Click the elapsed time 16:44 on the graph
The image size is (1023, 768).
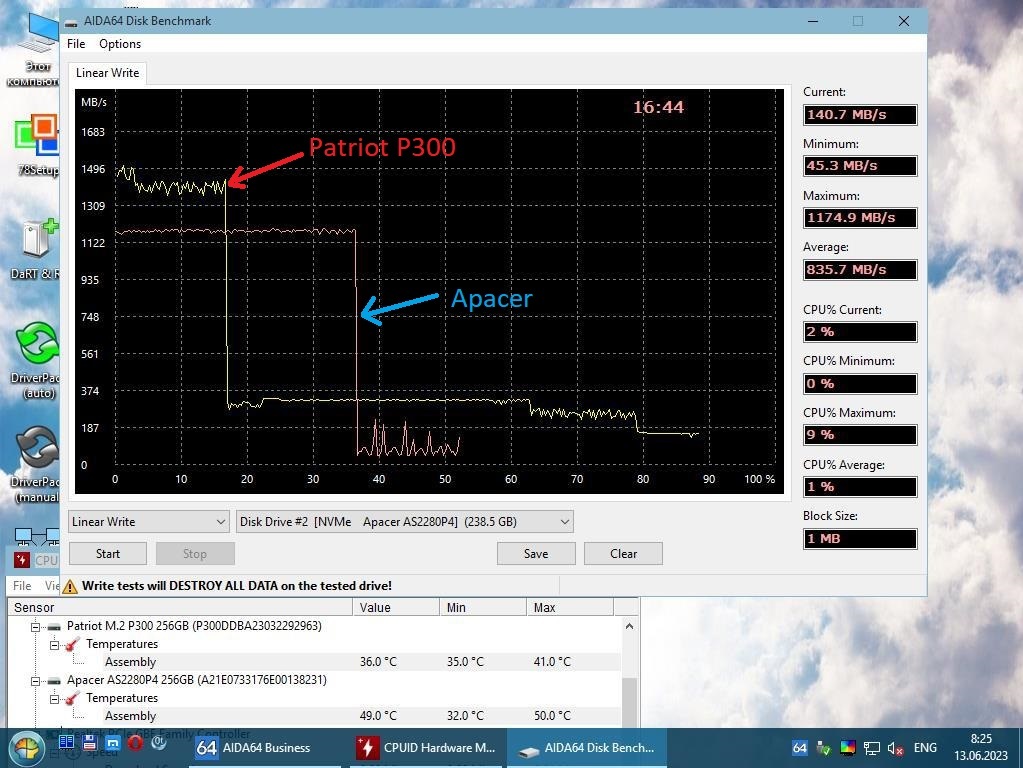tap(658, 107)
